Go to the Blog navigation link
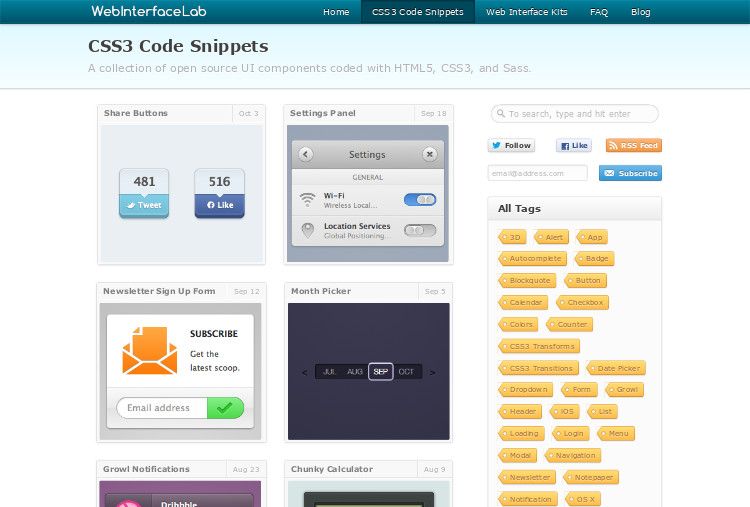 click(x=640, y=12)
